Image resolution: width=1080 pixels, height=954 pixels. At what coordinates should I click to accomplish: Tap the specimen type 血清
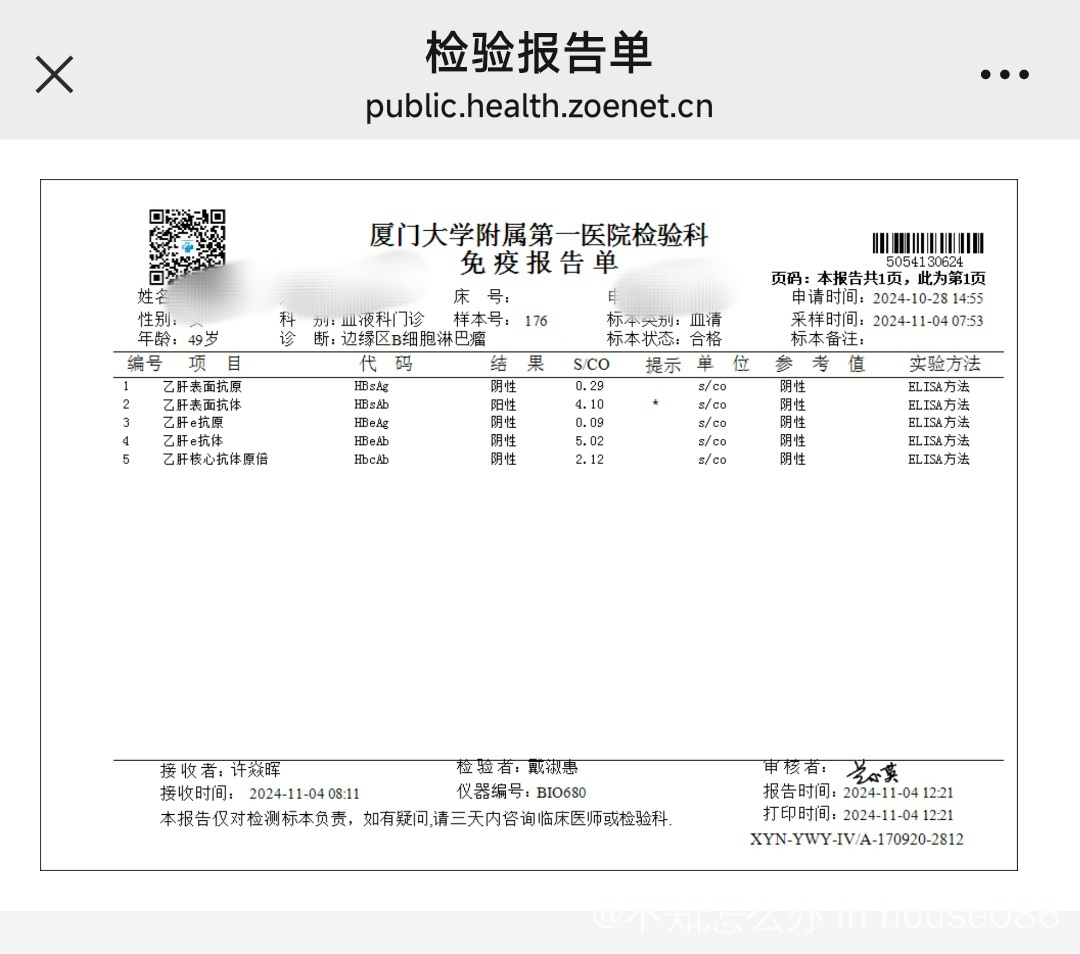click(x=706, y=320)
